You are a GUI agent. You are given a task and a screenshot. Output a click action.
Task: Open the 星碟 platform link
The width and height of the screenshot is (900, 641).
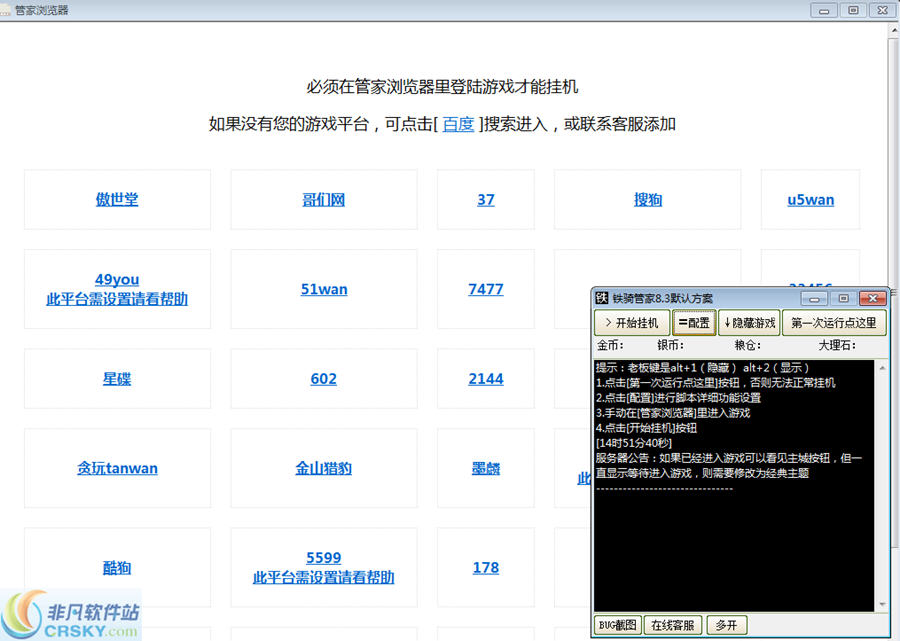(117, 379)
